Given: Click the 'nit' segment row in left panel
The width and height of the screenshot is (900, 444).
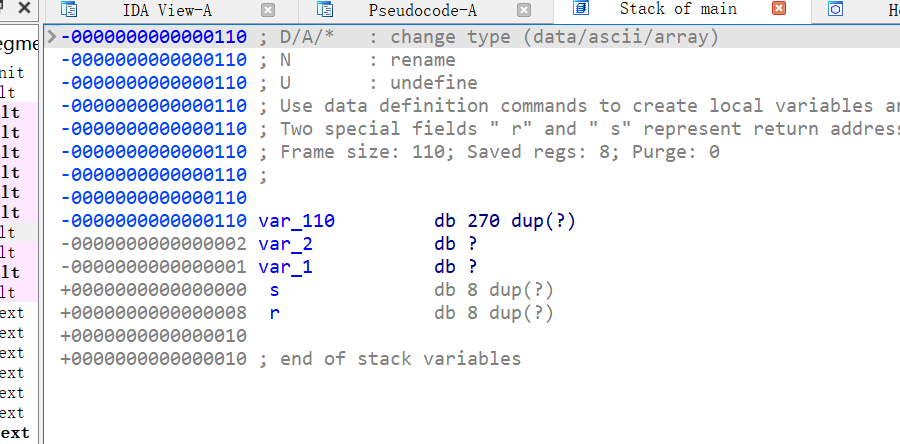Looking at the screenshot, I should pyautogui.click(x=12, y=73).
